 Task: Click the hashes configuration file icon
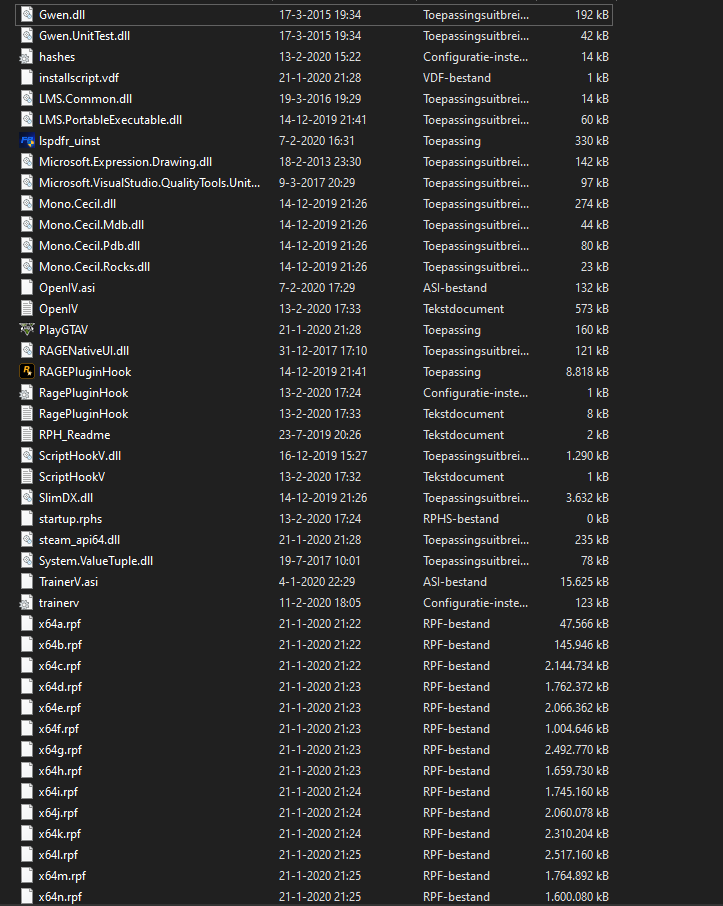[x=26, y=57]
